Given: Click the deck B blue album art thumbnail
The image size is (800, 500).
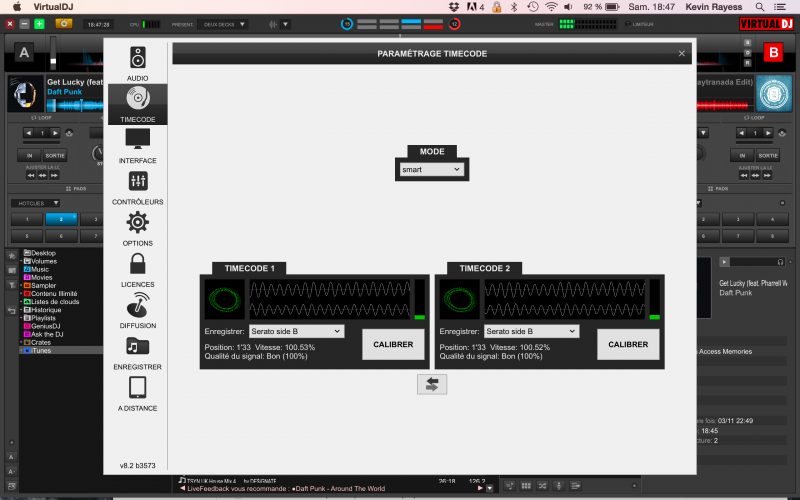Looking at the screenshot, I should point(773,93).
